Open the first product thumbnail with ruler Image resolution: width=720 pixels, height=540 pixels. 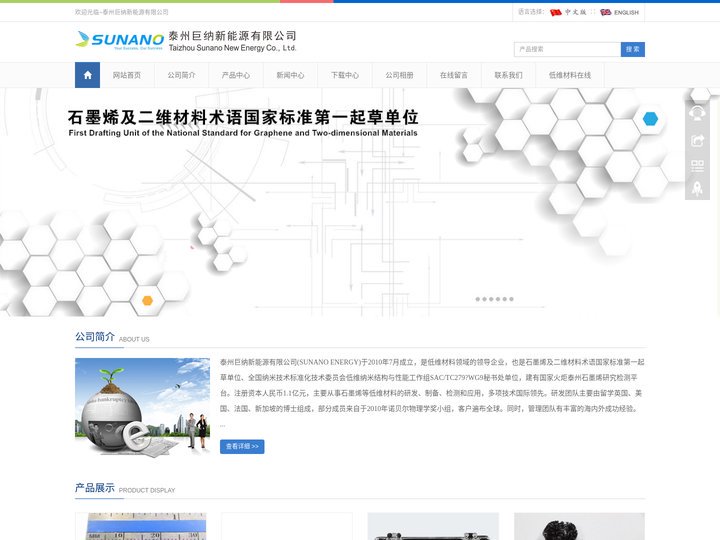click(x=141, y=526)
